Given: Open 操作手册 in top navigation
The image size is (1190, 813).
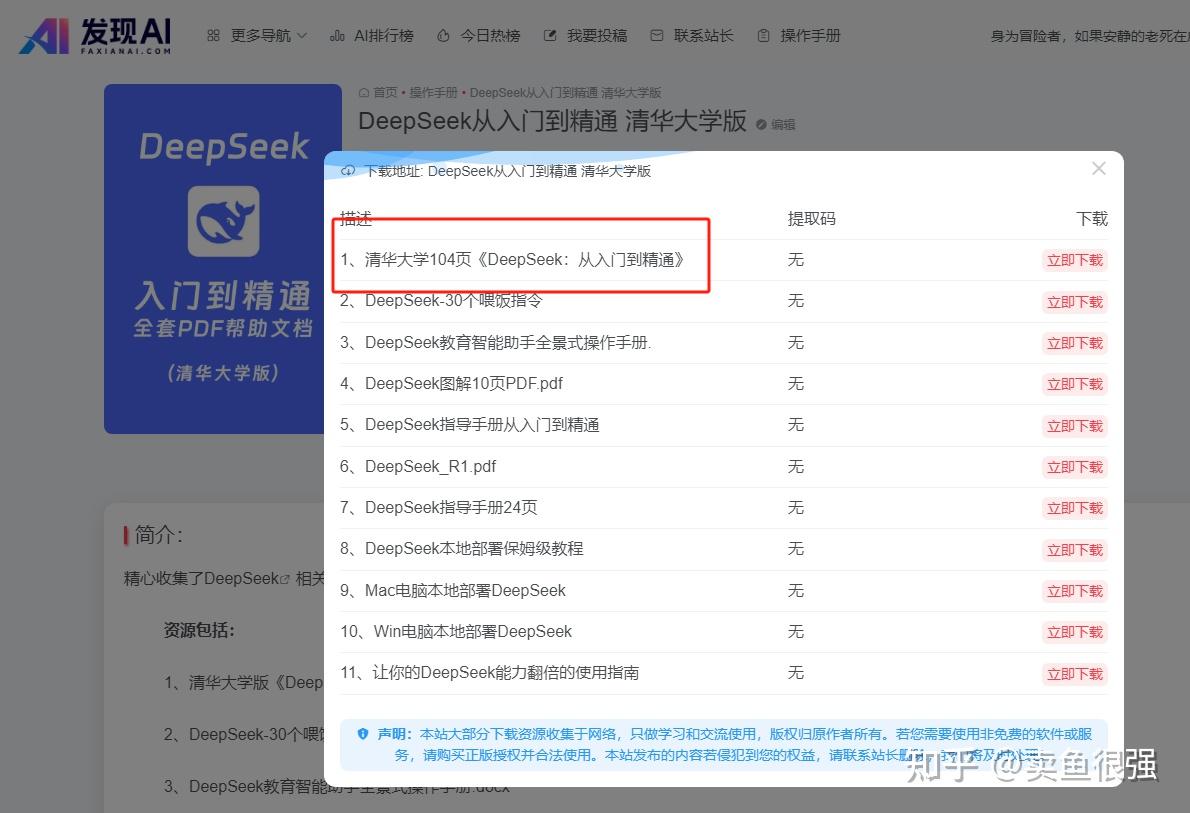Looking at the screenshot, I should pos(799,36).
